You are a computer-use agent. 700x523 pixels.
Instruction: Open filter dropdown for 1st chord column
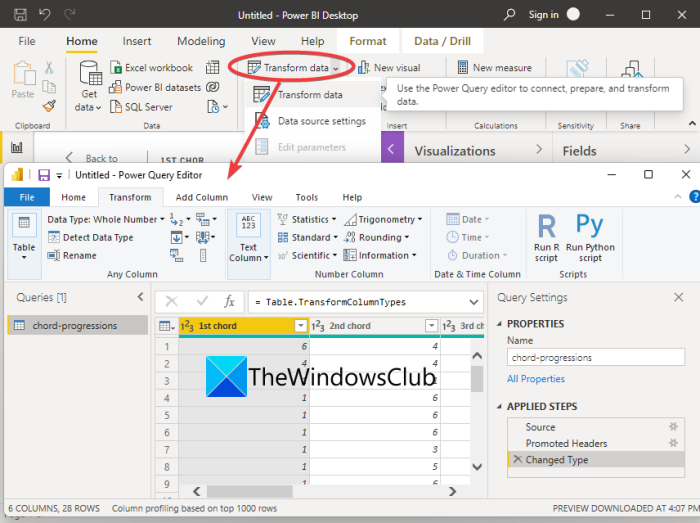[x=301, y=326]
